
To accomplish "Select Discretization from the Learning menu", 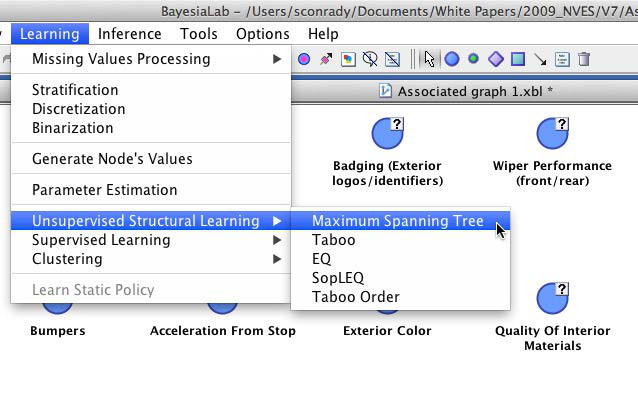I will click(78, 109).
